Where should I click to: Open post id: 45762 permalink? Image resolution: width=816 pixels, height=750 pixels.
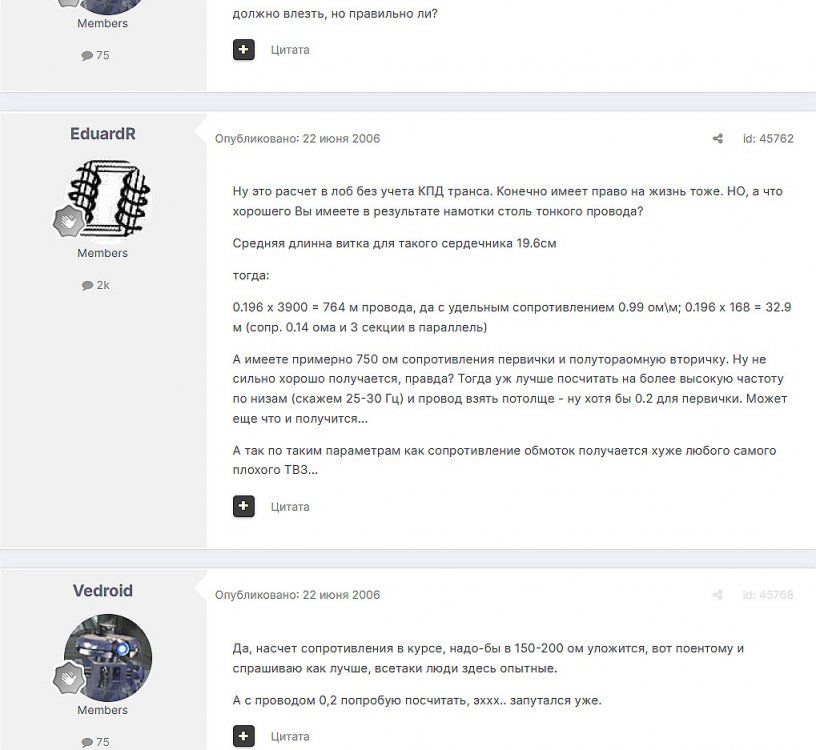click(768, 138)
